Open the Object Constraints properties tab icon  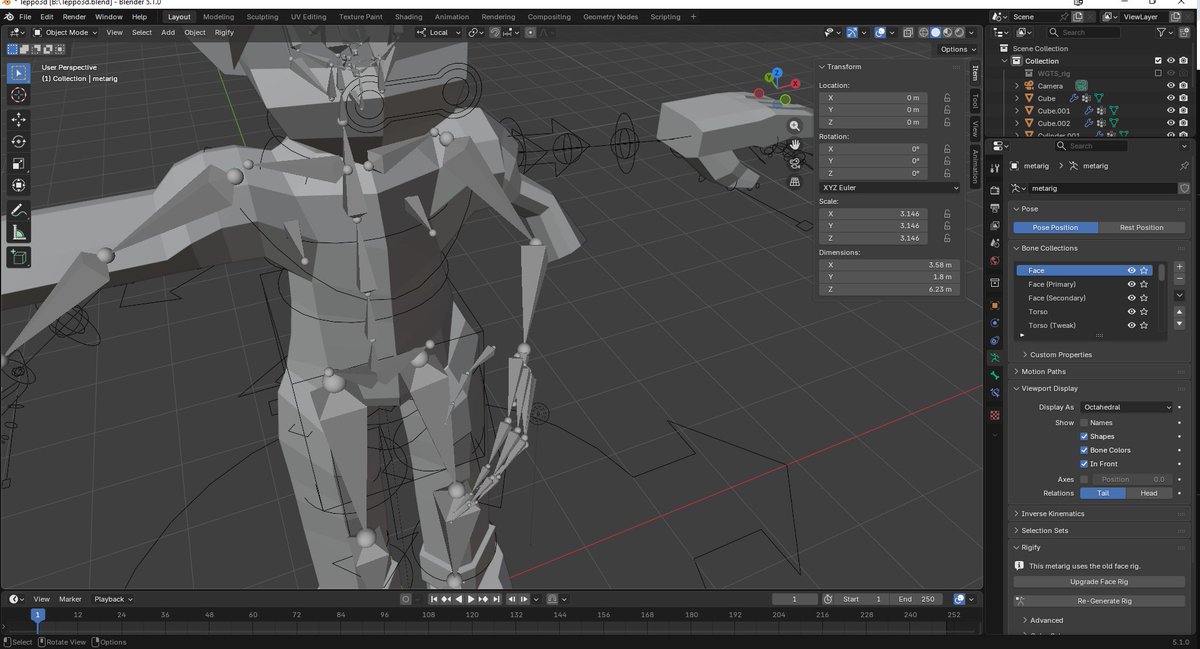click(995, 341)
